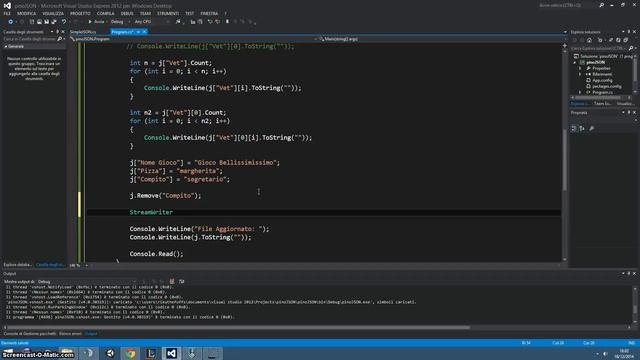Close the Output panel

634,273
